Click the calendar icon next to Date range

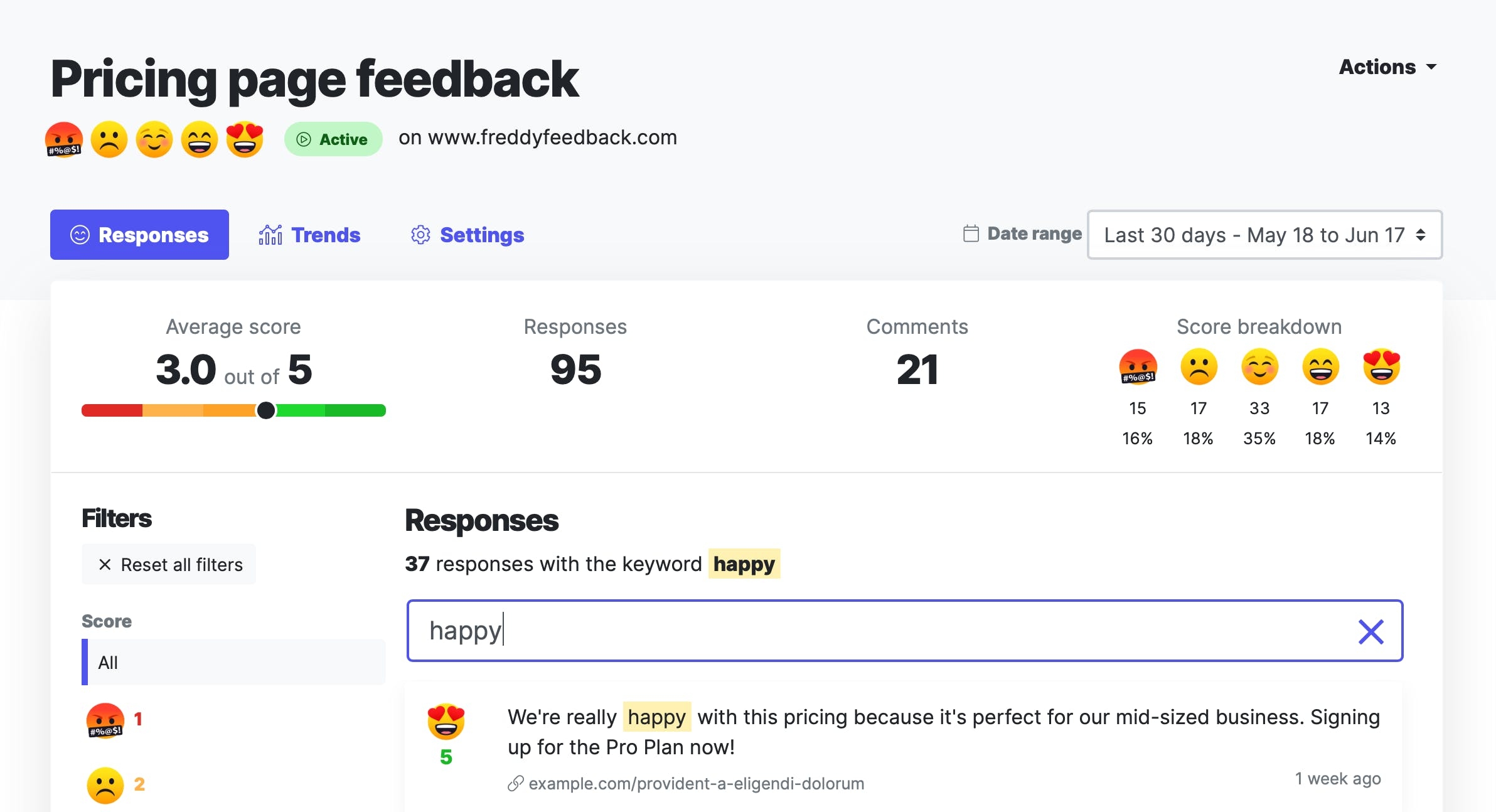(971, 233)
